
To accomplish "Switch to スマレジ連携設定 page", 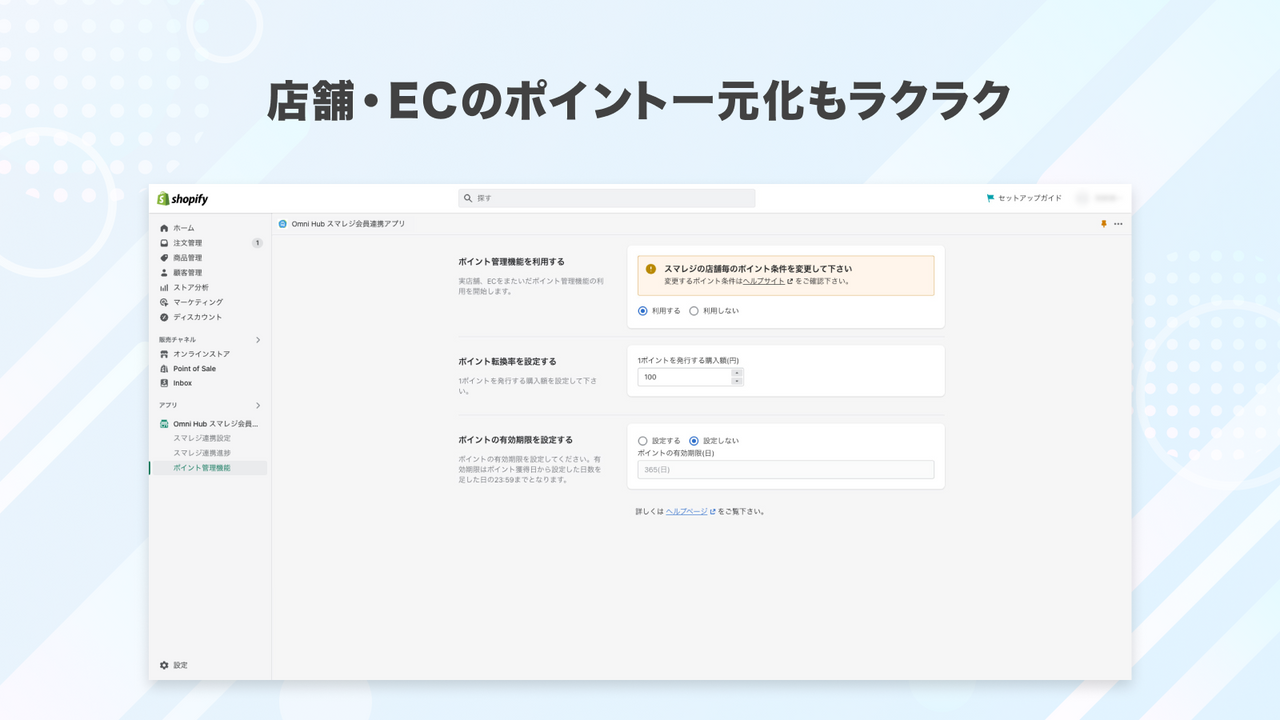I will pyautogui.click(x=200, y=437).
